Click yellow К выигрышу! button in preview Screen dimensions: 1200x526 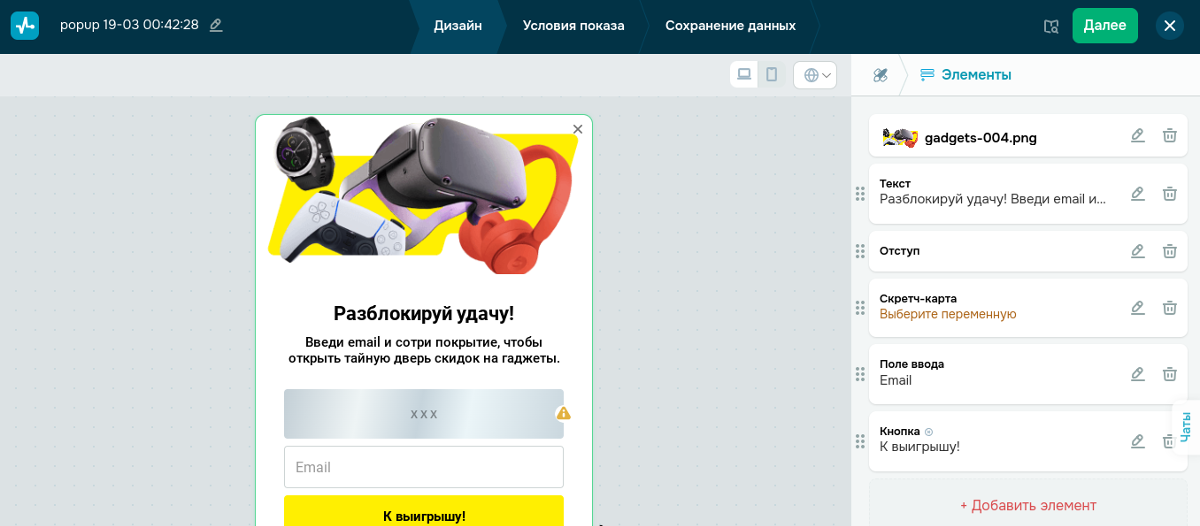coord(424,511)
